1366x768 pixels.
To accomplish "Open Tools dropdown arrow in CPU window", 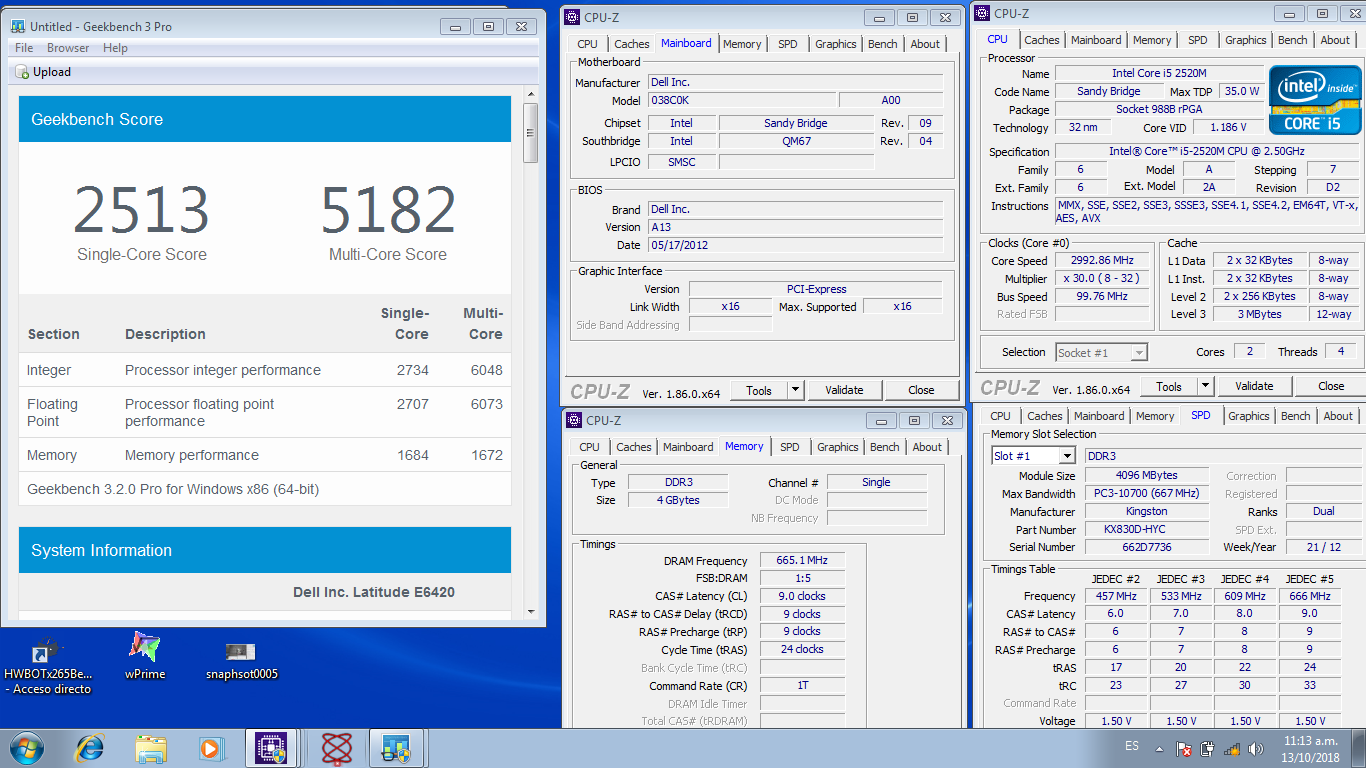I will pos(1206,386).
